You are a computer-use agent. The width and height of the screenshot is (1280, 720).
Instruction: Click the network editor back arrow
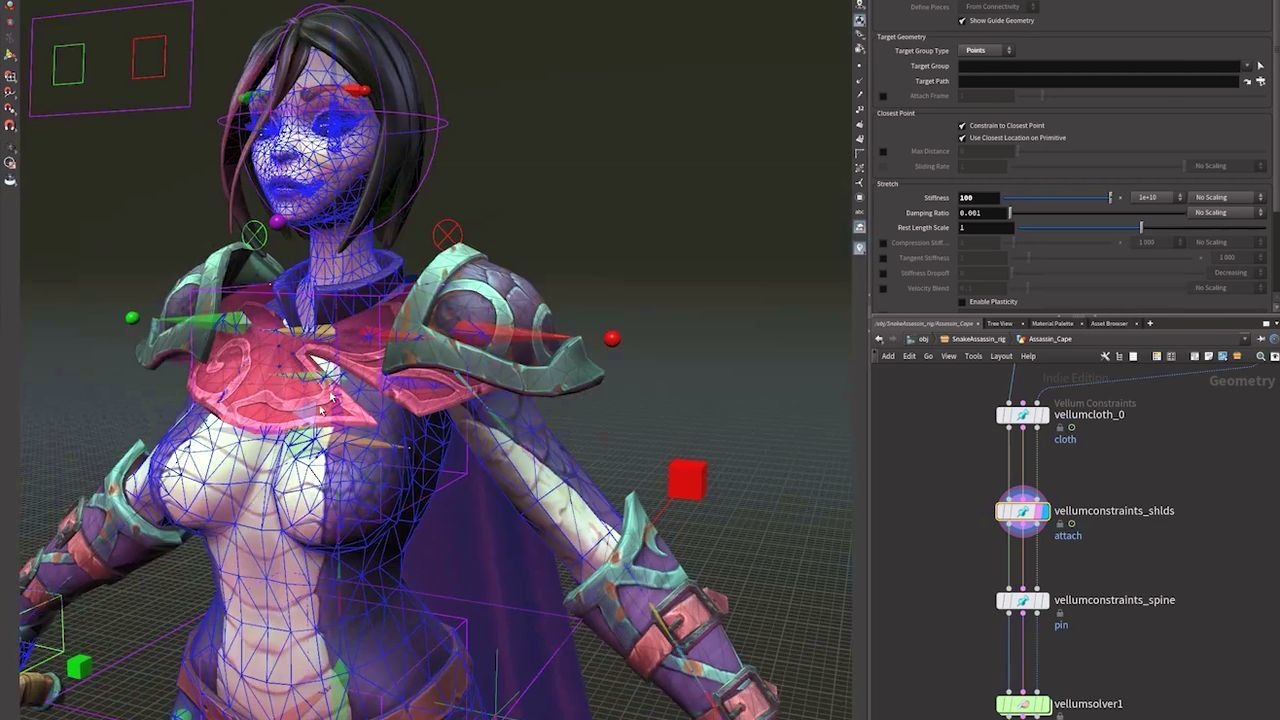click(x=879, y=339)
